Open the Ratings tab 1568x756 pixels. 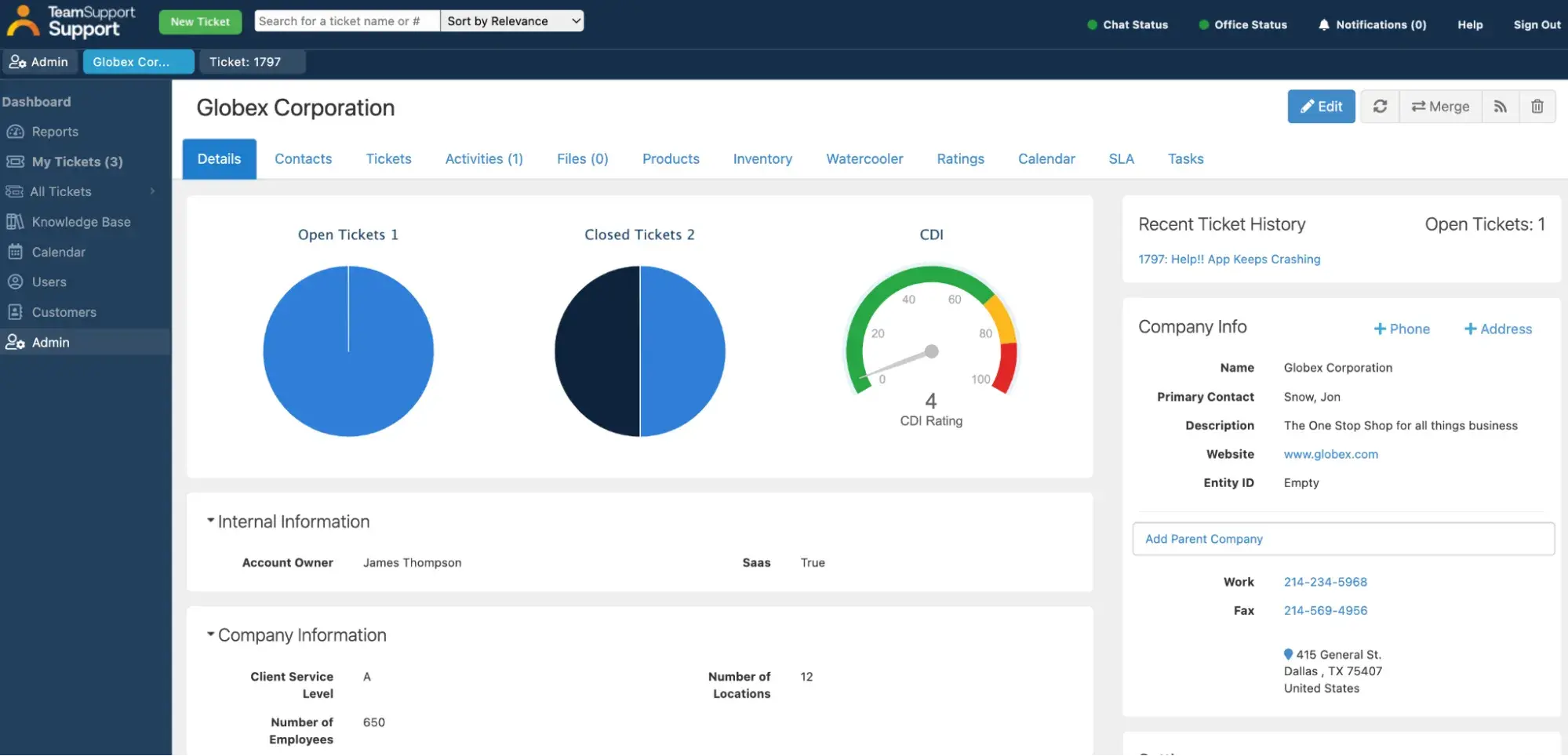(x=960, y=159)
